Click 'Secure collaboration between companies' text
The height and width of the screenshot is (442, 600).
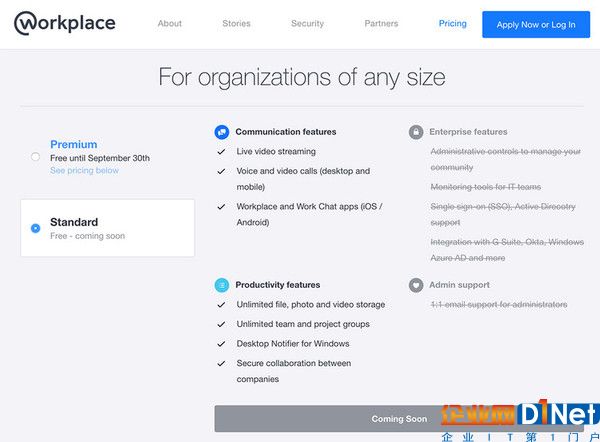tap(293, 371)
